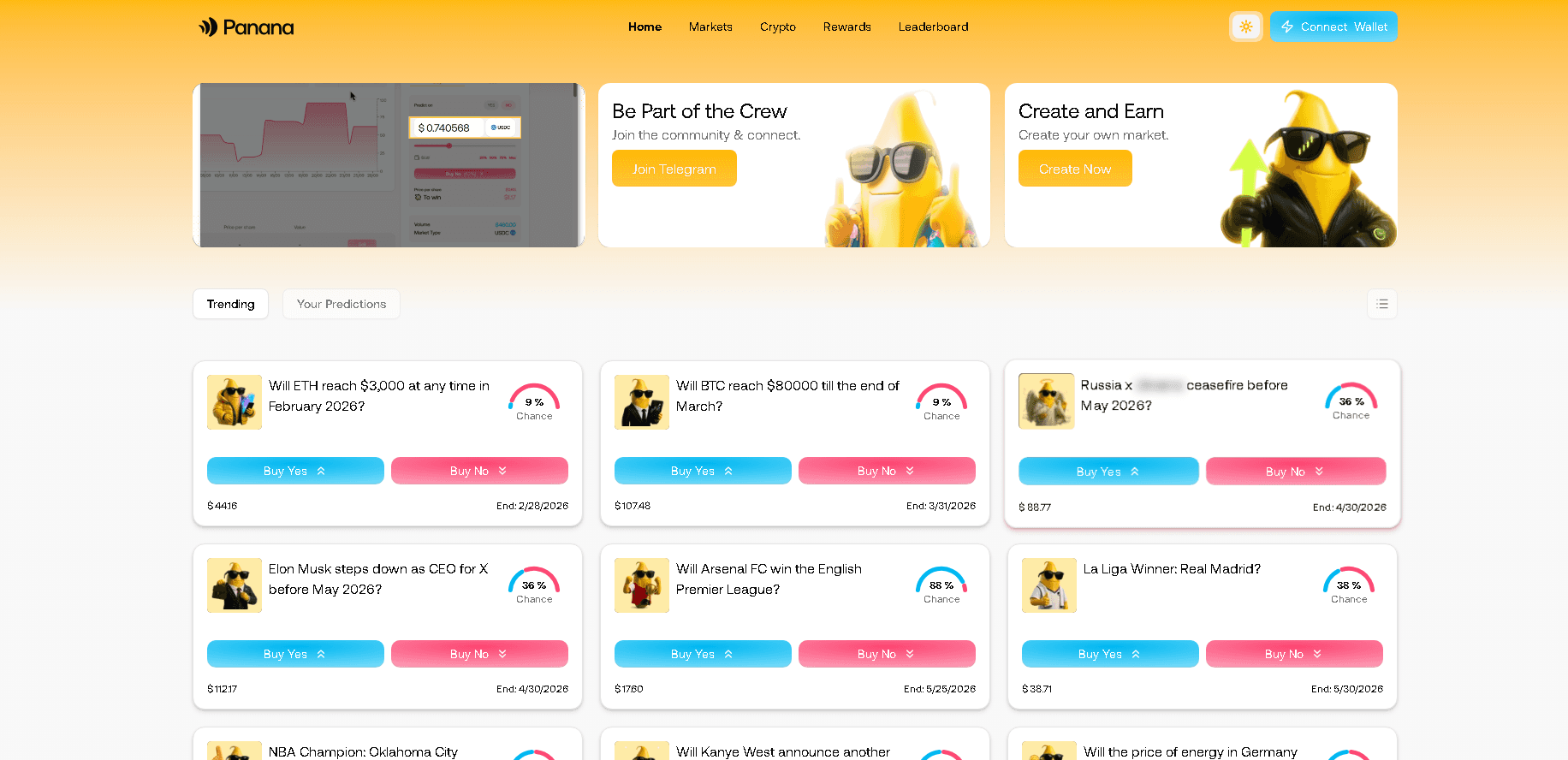
Task: Toggle the sun light theme switch
Action: [1245, 27]
